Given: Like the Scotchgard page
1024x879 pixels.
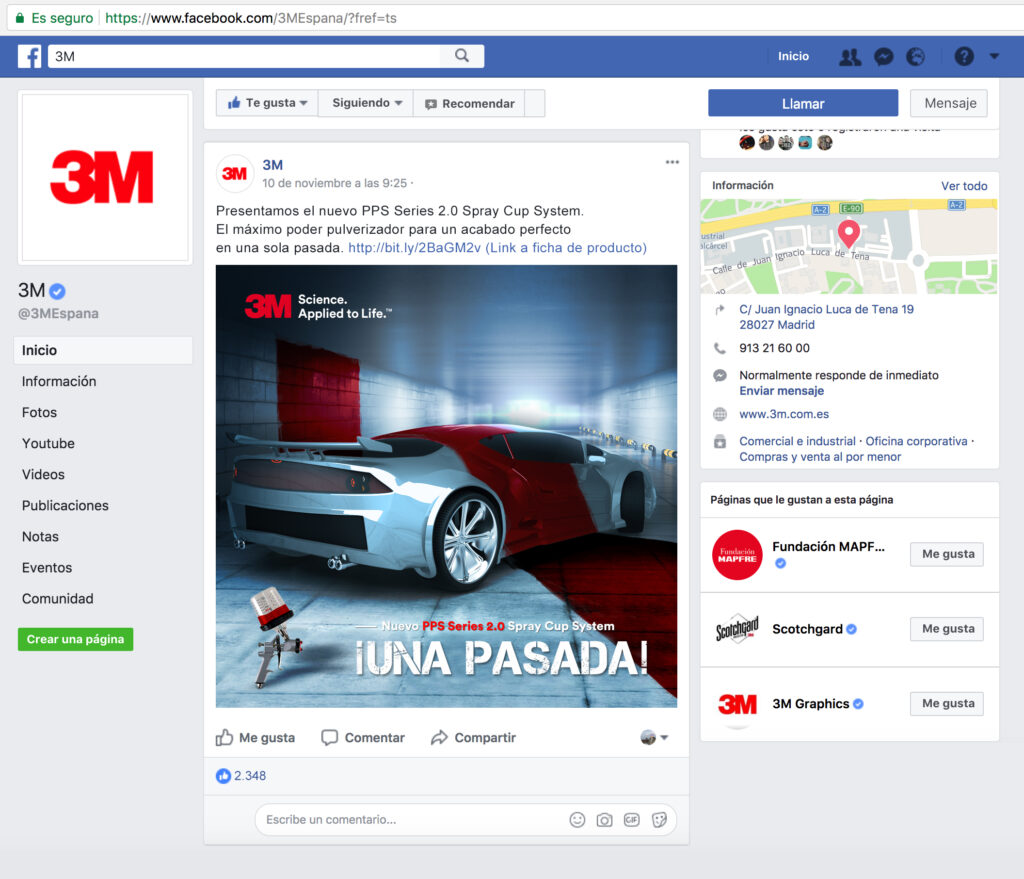Looking at the screenshot, I should click(x=947, y=629).
